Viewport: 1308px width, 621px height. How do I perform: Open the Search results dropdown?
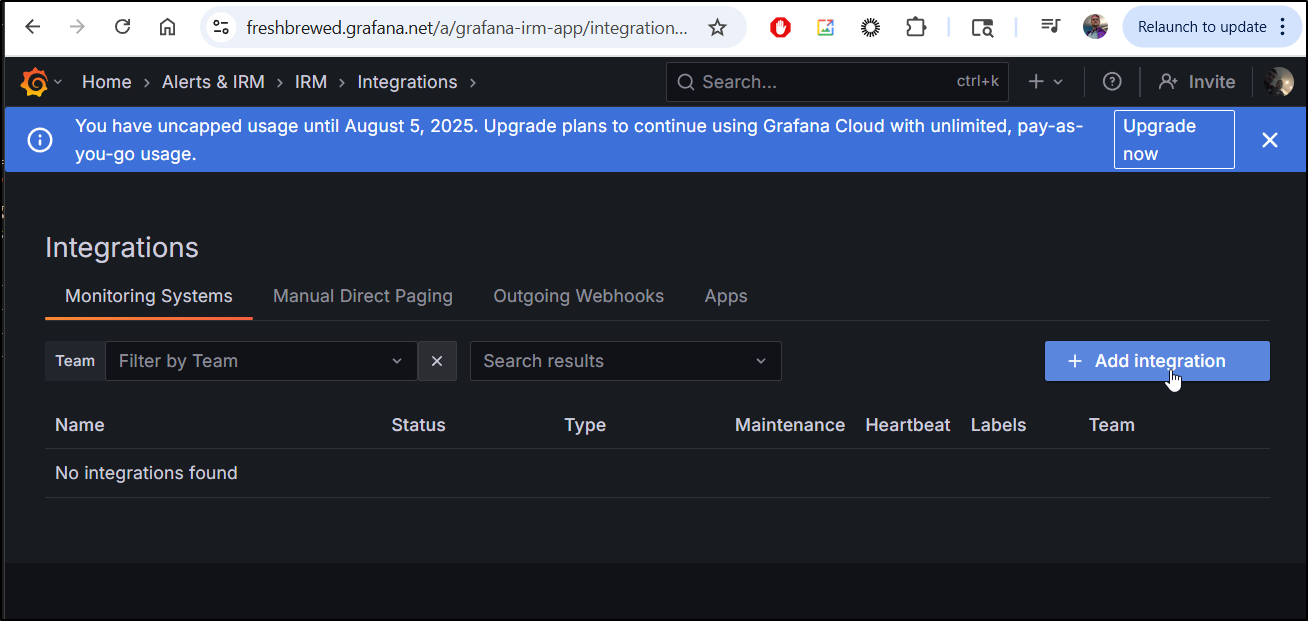point(626,361)
